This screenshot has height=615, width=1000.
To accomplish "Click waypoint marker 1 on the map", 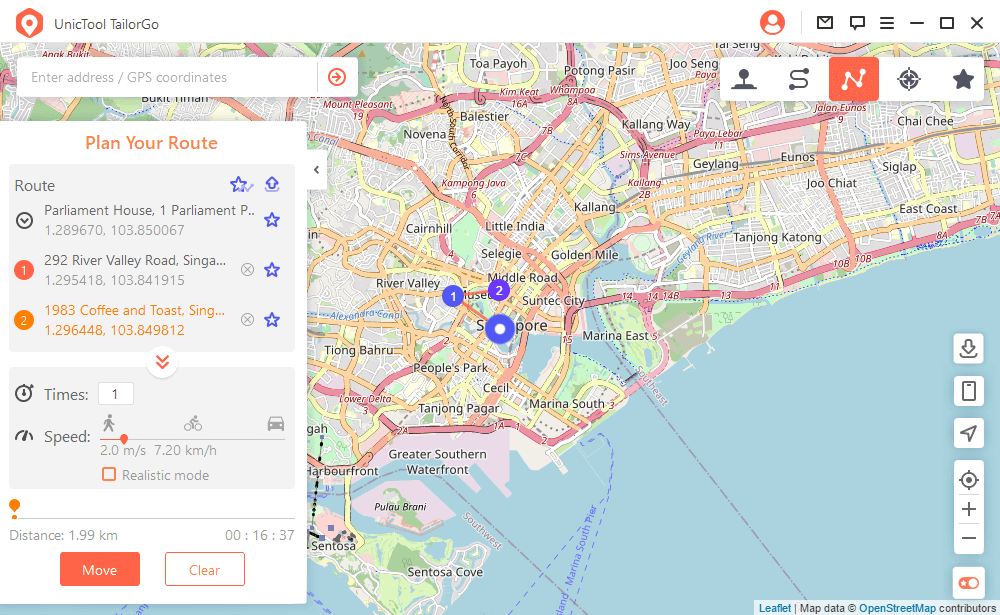I will click(x=453, y=296).
